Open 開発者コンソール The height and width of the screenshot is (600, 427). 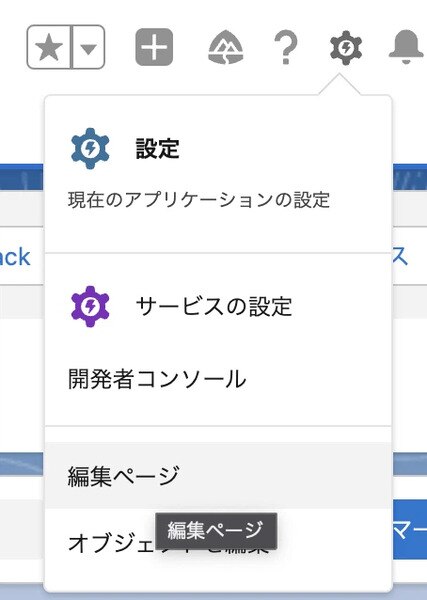pos(157,379)
